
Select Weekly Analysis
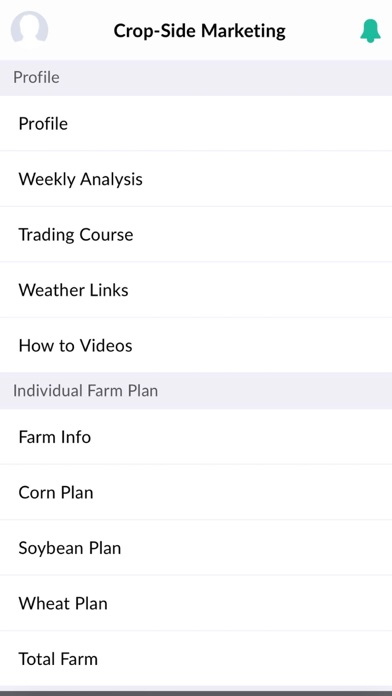pyautogui.click(x=196, y=179)
